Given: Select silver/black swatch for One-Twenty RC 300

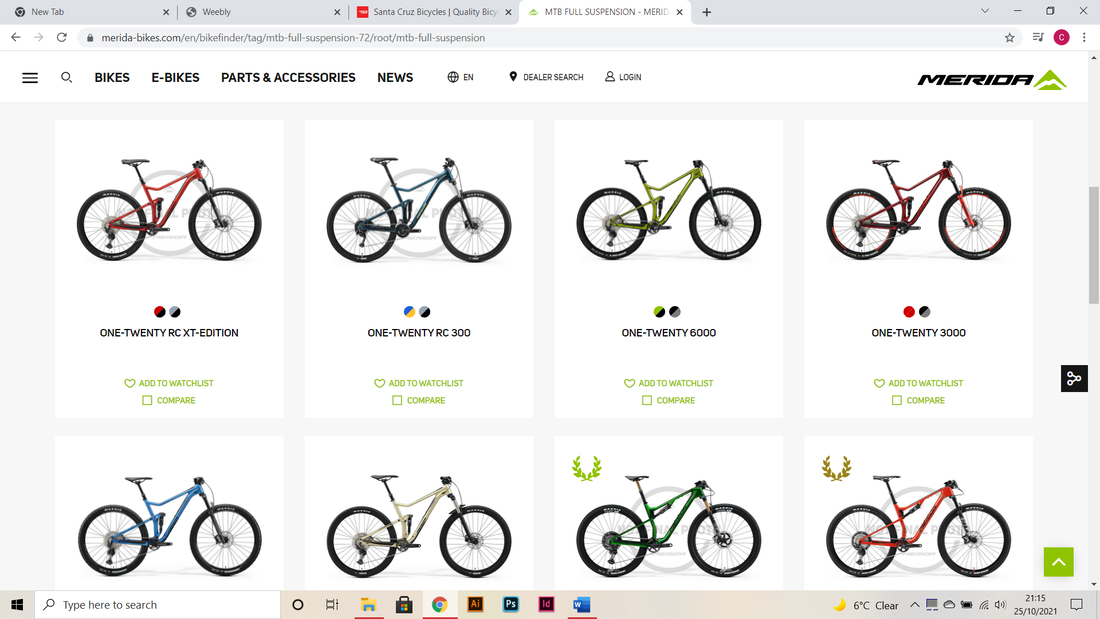Looking at the screenshot, I should tap(424, 312).
